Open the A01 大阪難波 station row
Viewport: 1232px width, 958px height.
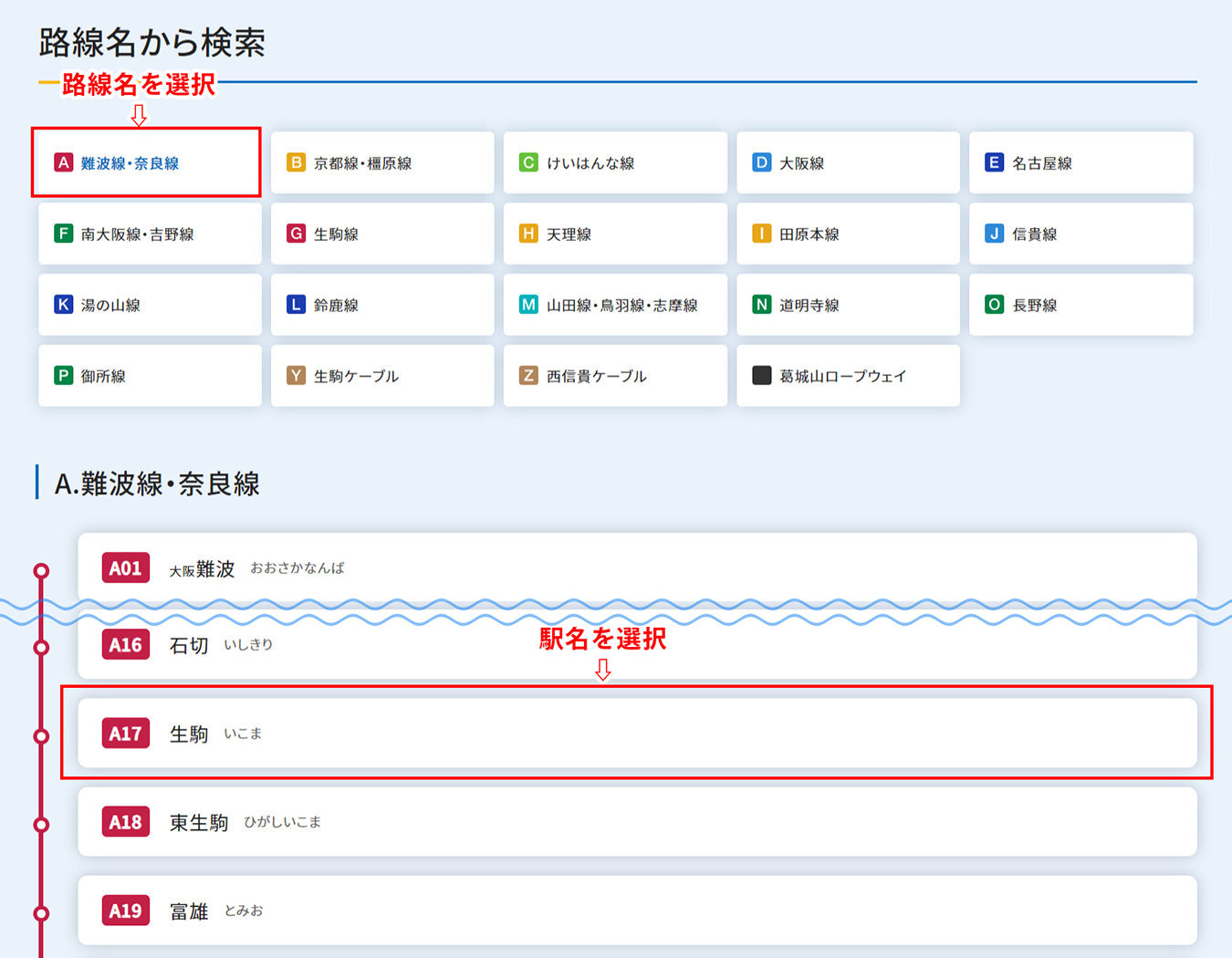[637, 566]
